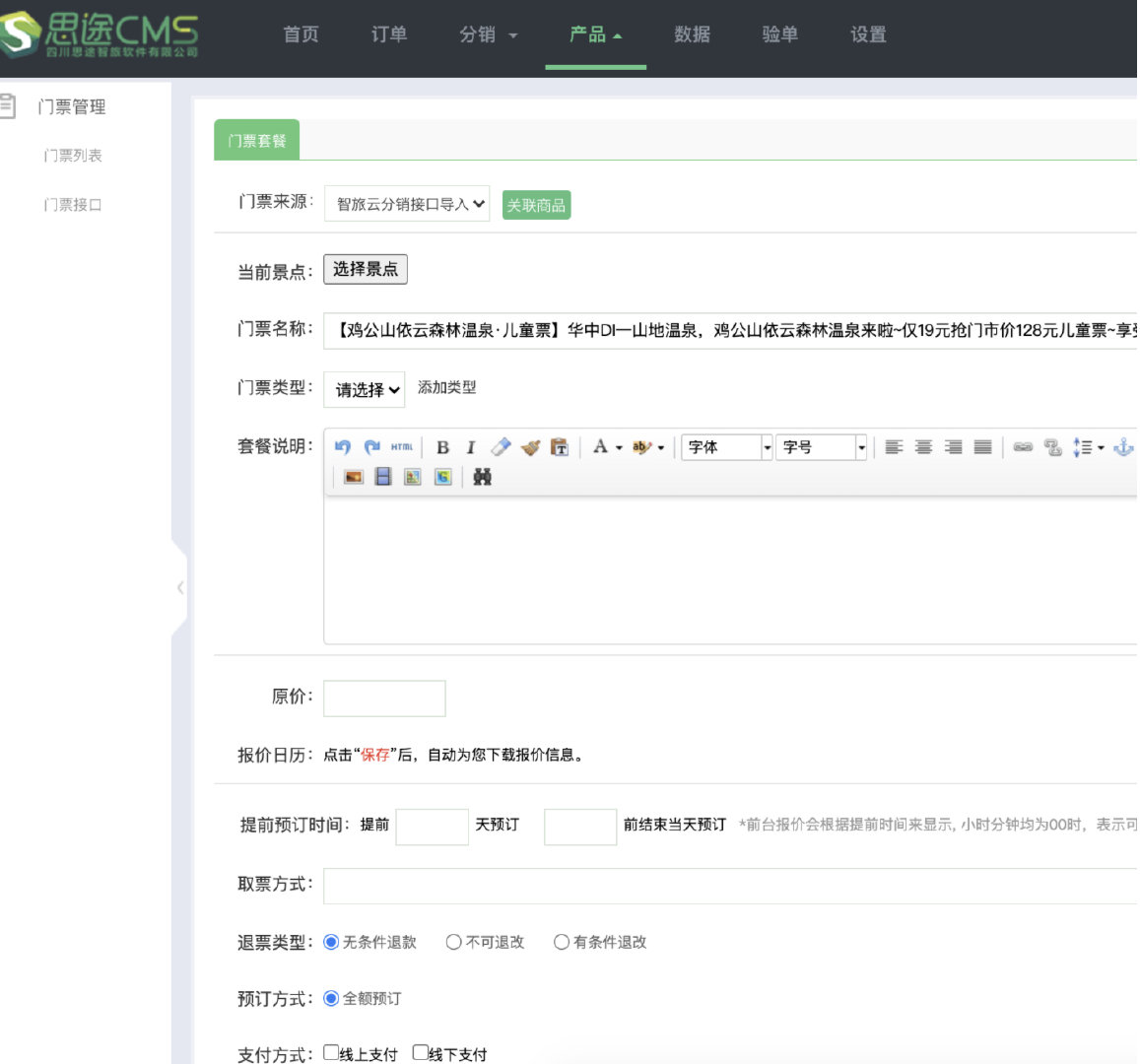The image size is (1140, 1064).
Task: Click the undo icon in editor toolbar
Action: click(x=342, y=447)
